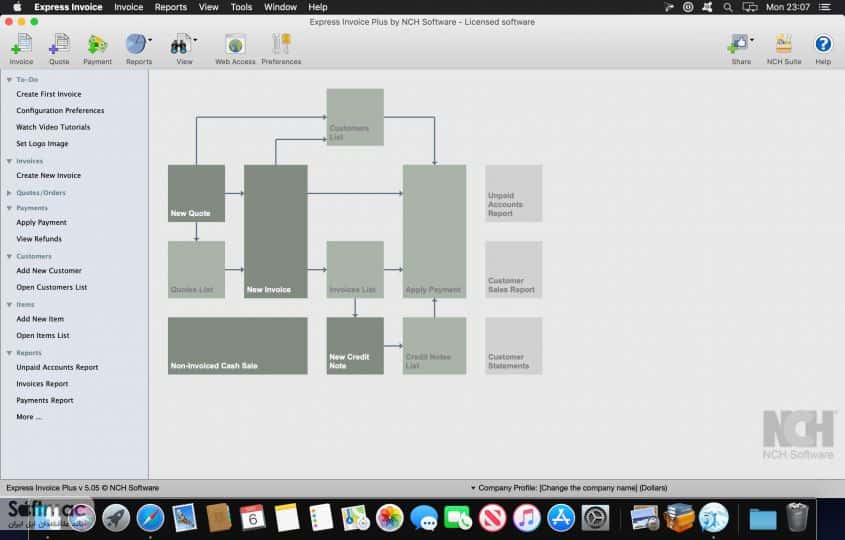Open Share toolbar dropdown arrow

(x=752, y=40)
